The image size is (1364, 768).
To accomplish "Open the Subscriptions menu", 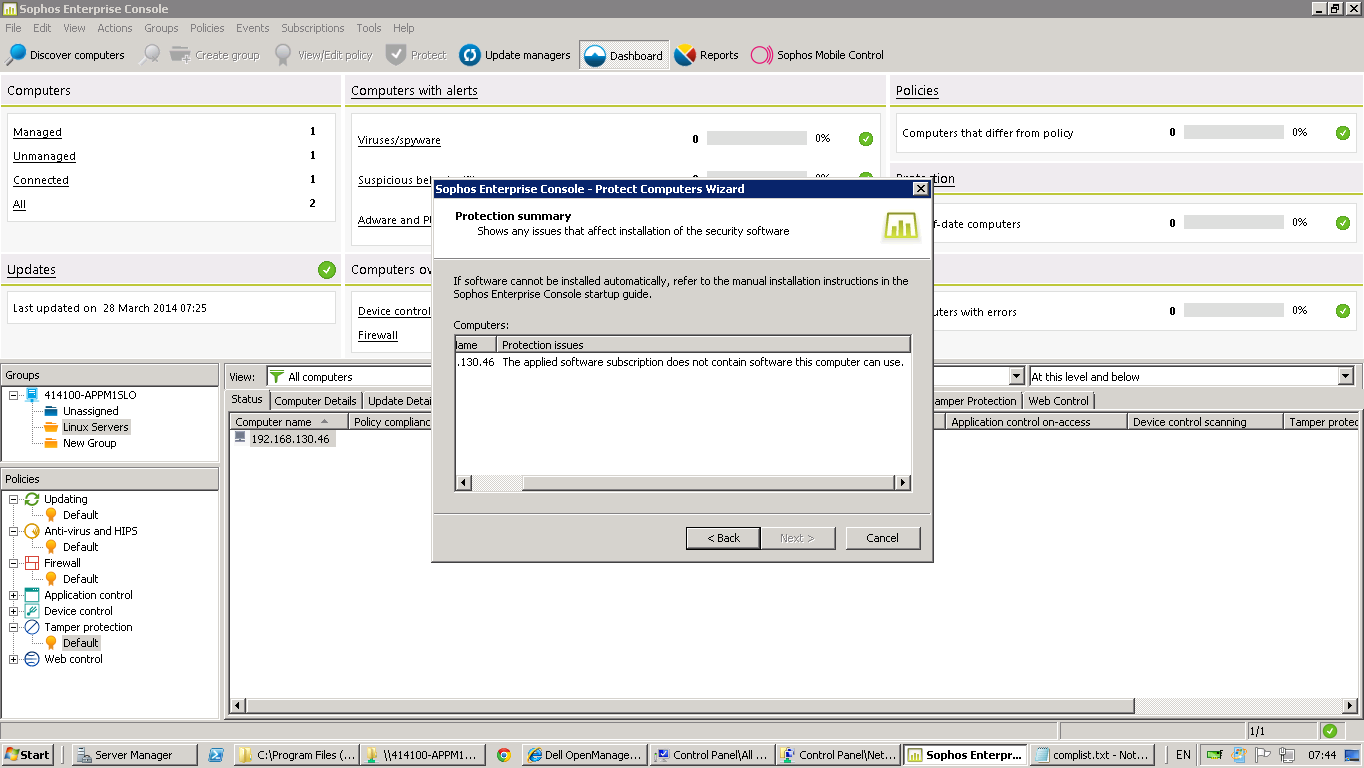I will click(313, 28).
